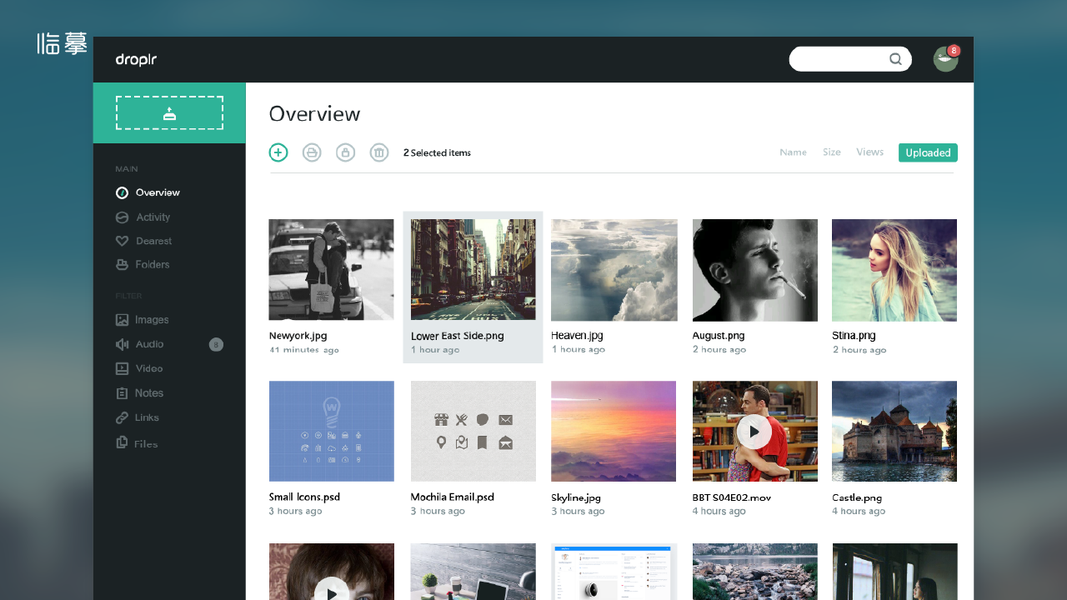
Task: Click the upload drop zone icon
Action: (x=169, y=114)
